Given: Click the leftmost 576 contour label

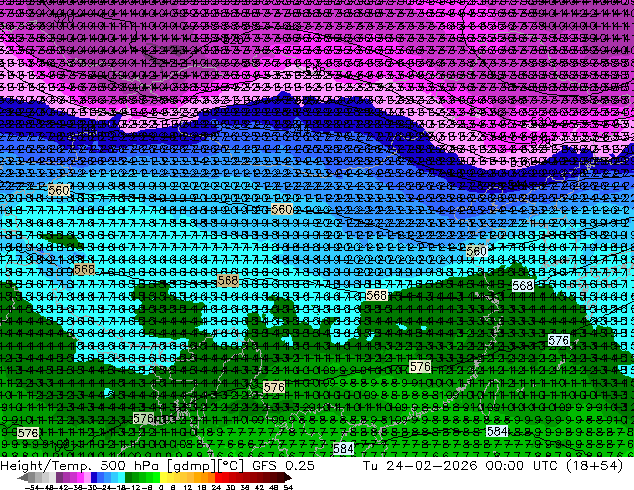Looking at the screenshot, I should click(28, 433).
